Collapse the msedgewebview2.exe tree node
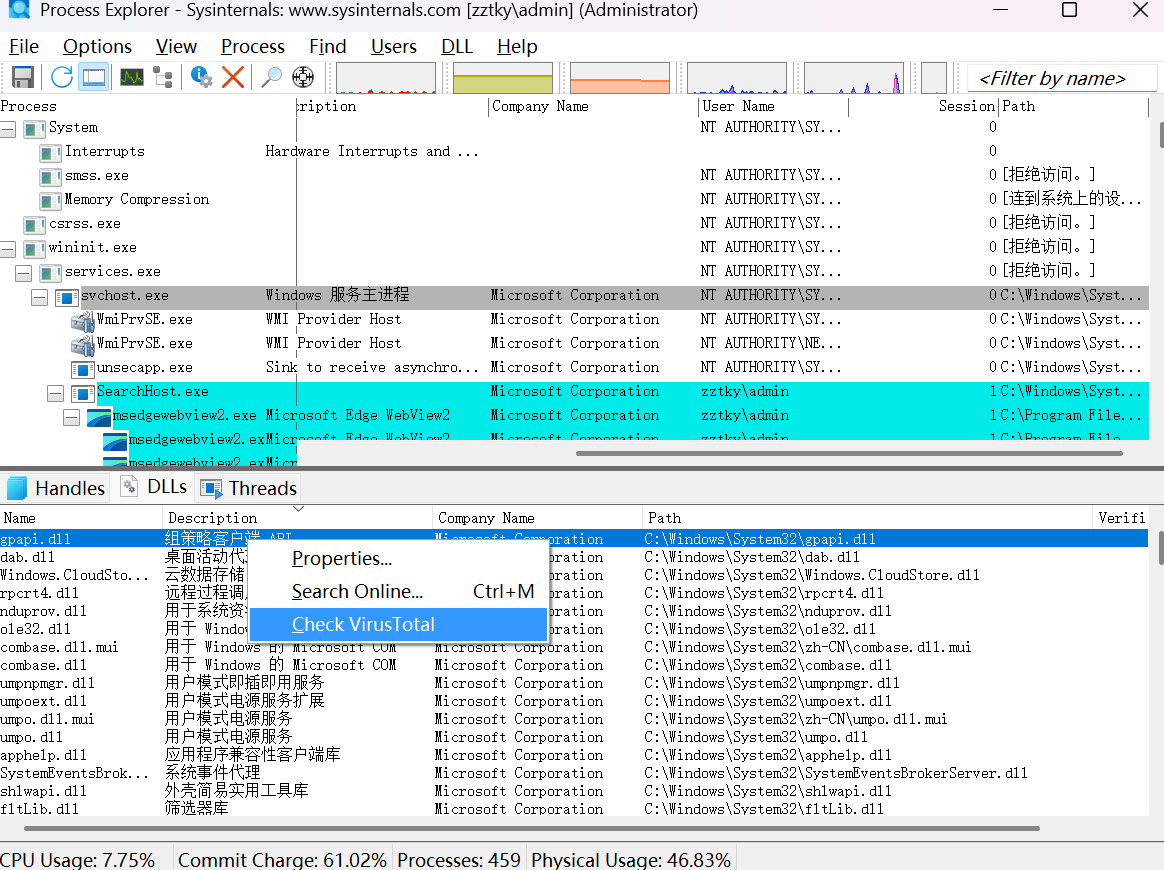The width and height of the screenshot is (1164, 870). click(71, 417)
